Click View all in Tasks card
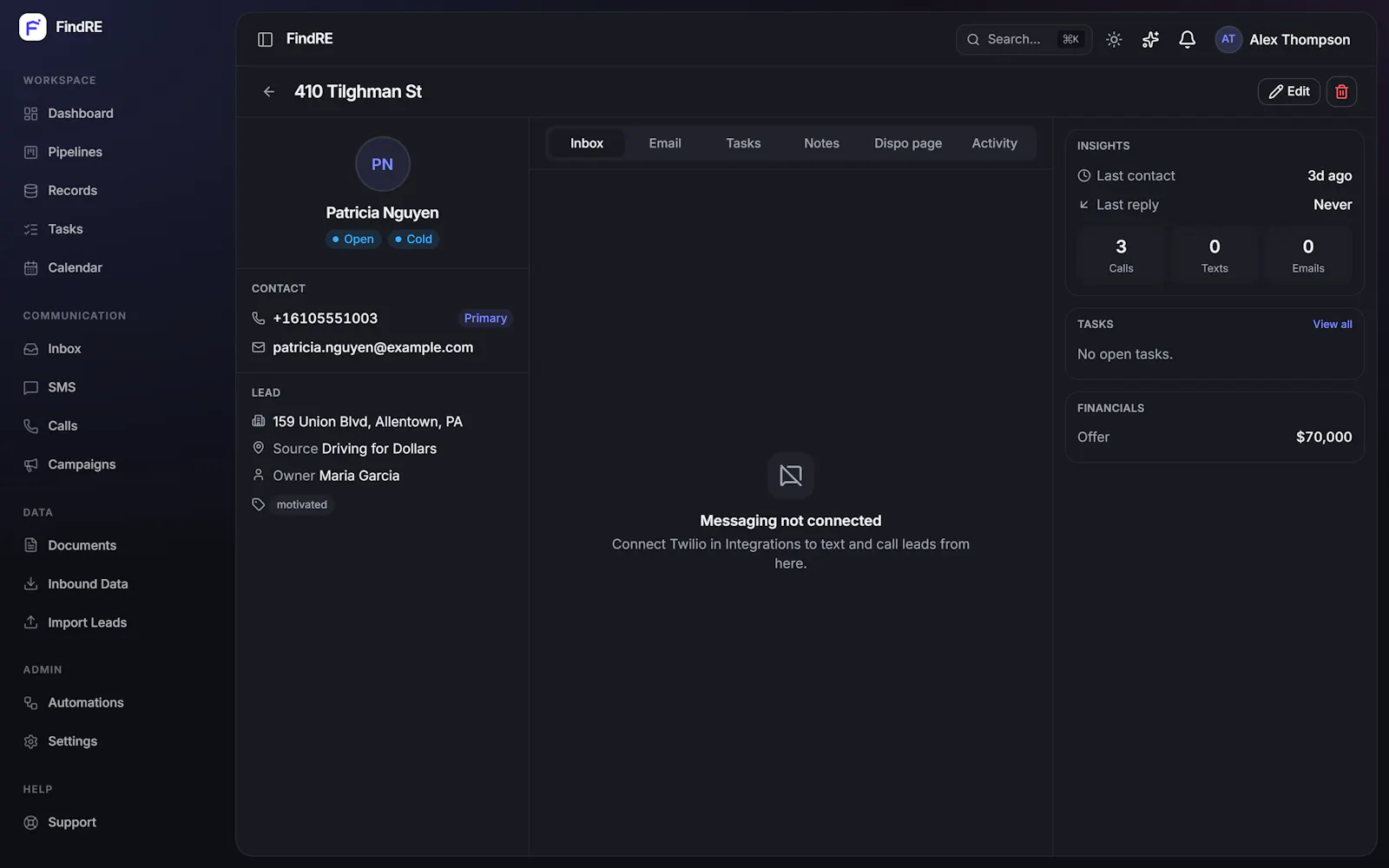The image size is (1389, 868). click(1333, 325)
